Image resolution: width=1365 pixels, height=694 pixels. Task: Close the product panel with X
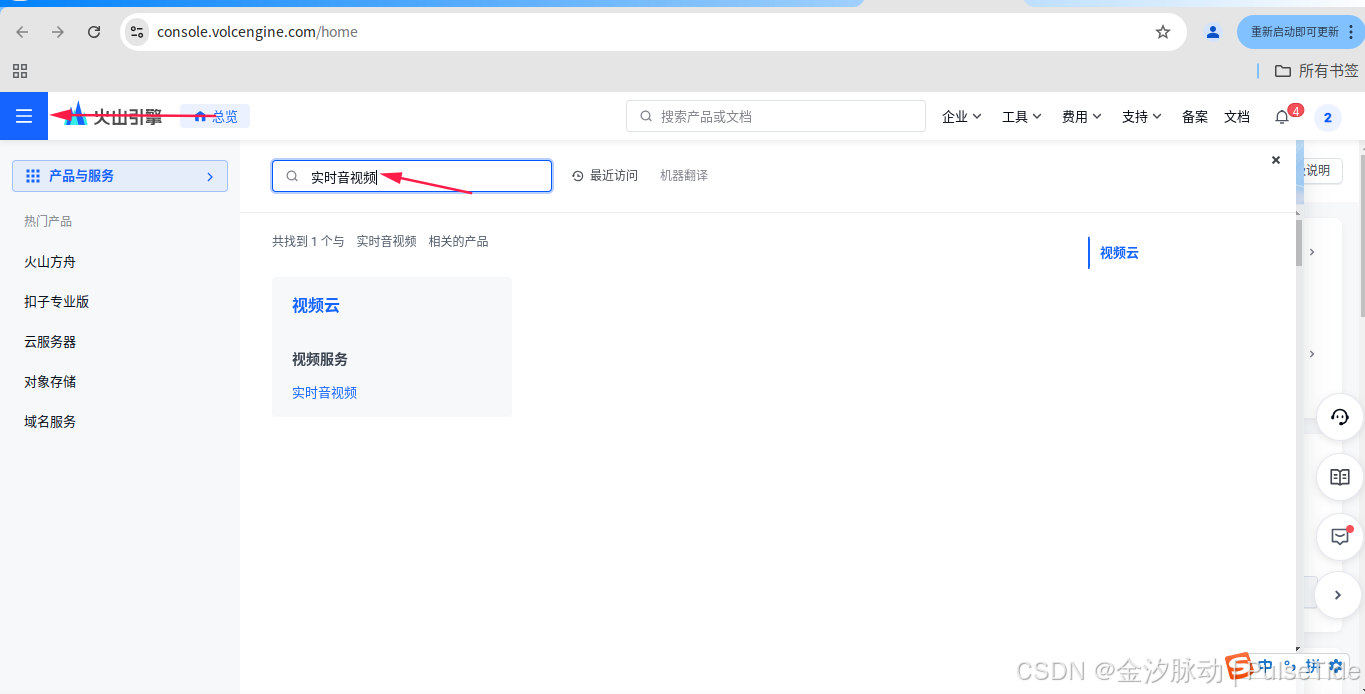pyautogui.click(x=1275, y=160)
